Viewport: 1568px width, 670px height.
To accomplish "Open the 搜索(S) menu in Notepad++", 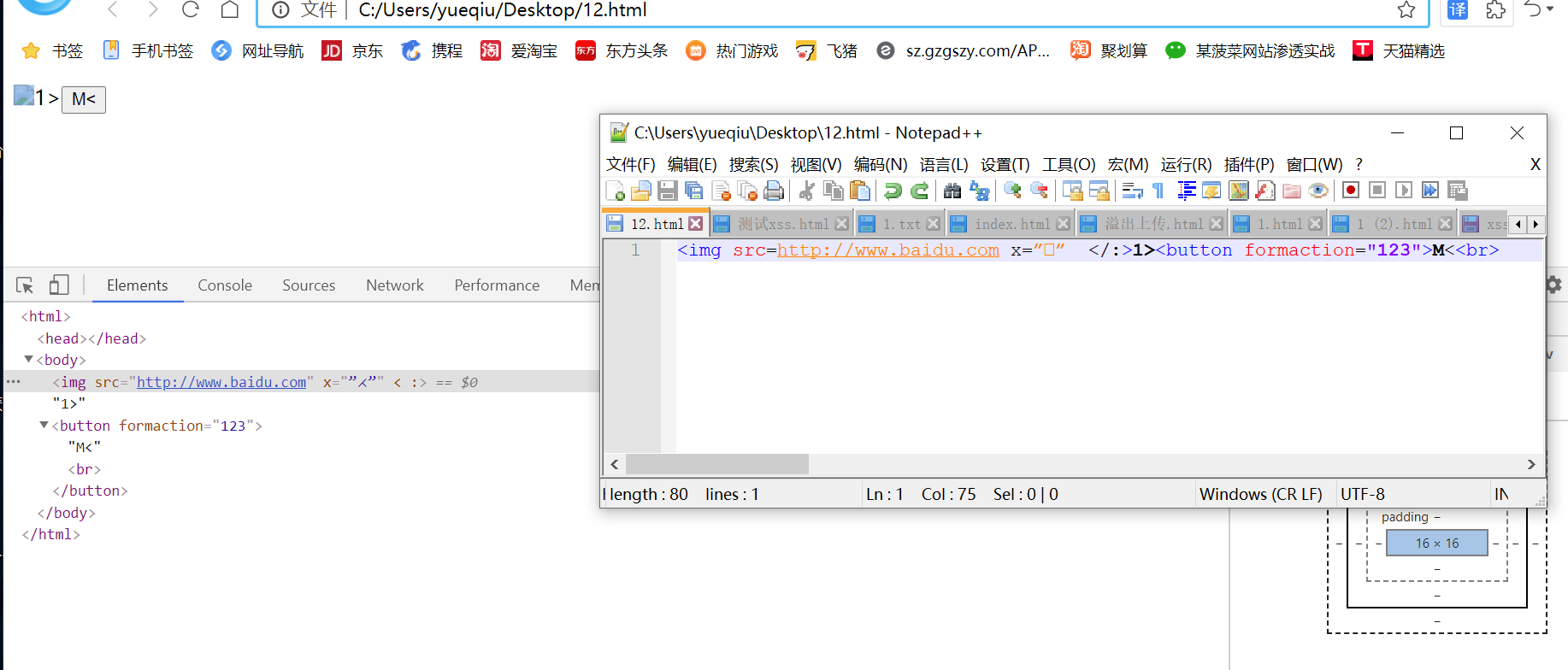I will point(753,164).
